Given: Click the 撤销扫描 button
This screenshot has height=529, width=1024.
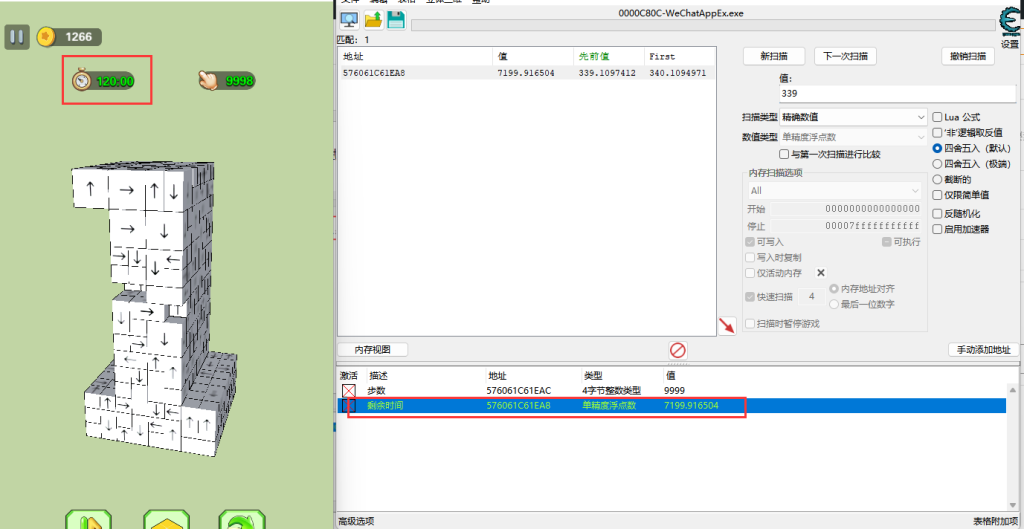Looking at the screenshot, I should coord(968,56).
